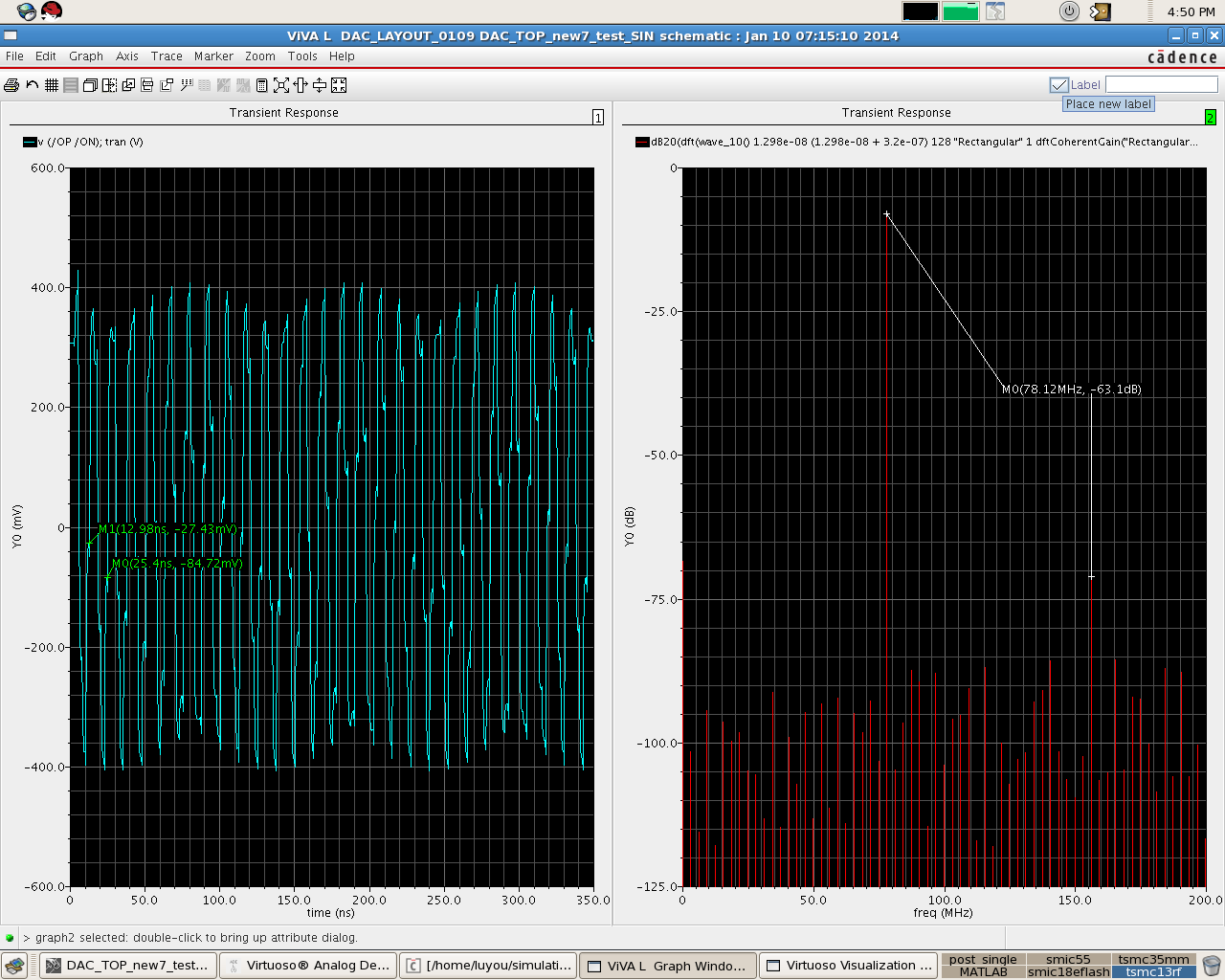The height and width of the screenshot is (980, 1225).
Task: Switch to the tsmc13rf workspace
Action: 1153,972
